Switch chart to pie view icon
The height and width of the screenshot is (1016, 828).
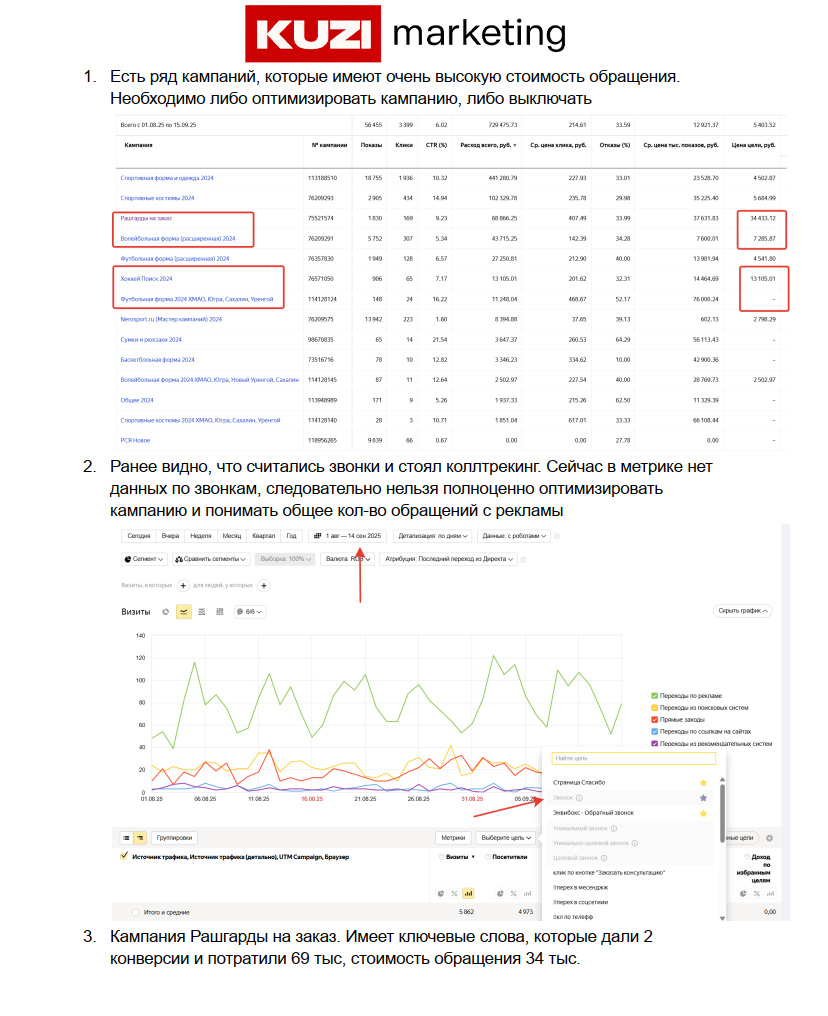point(166,612)
